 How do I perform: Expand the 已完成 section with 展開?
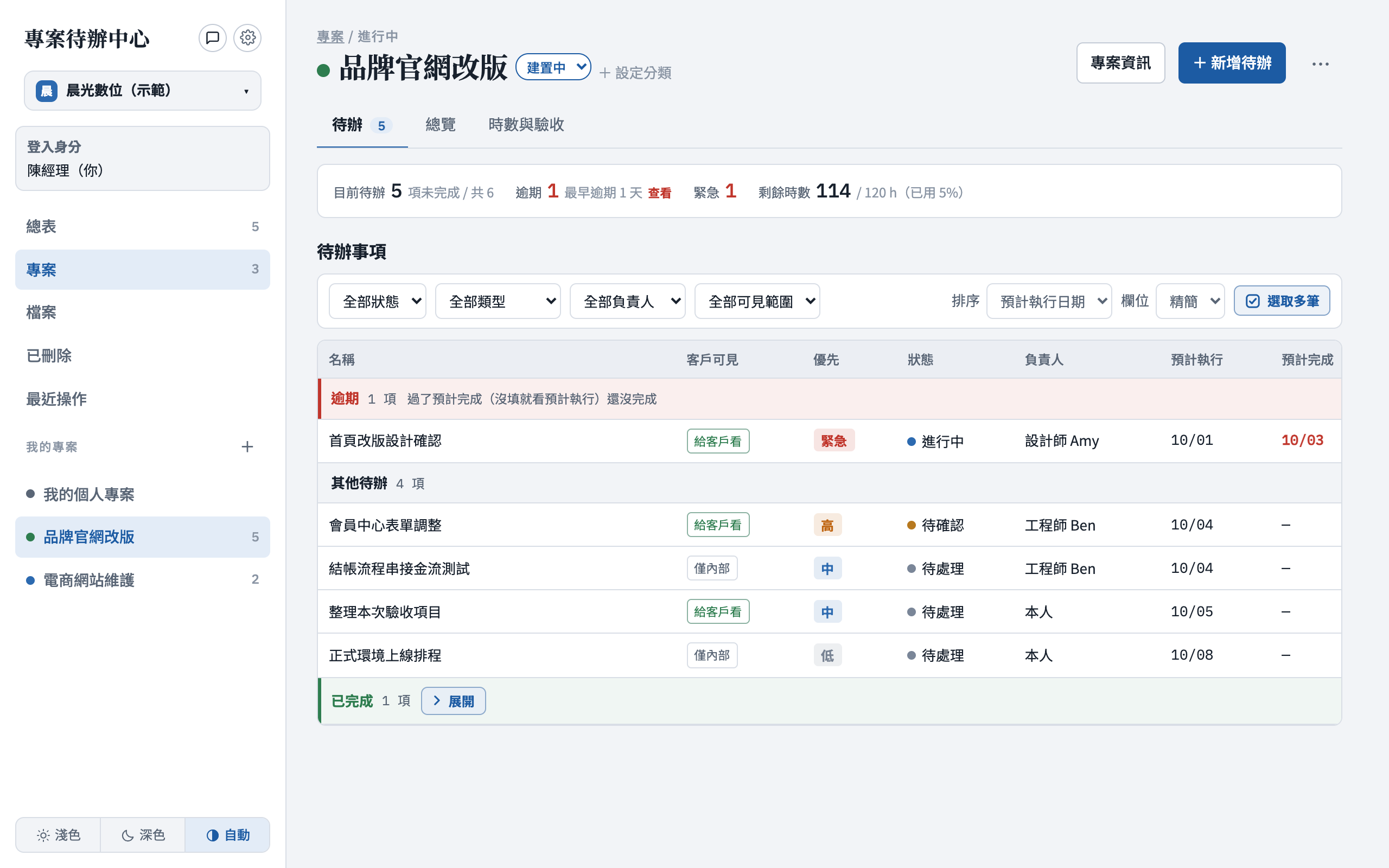click(453, 701)
